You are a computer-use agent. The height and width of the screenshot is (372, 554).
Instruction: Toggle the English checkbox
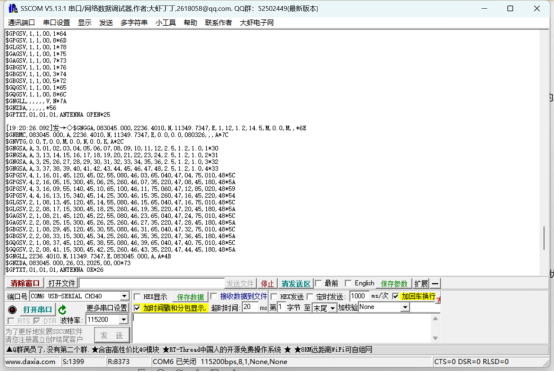[x=348, y=283]
